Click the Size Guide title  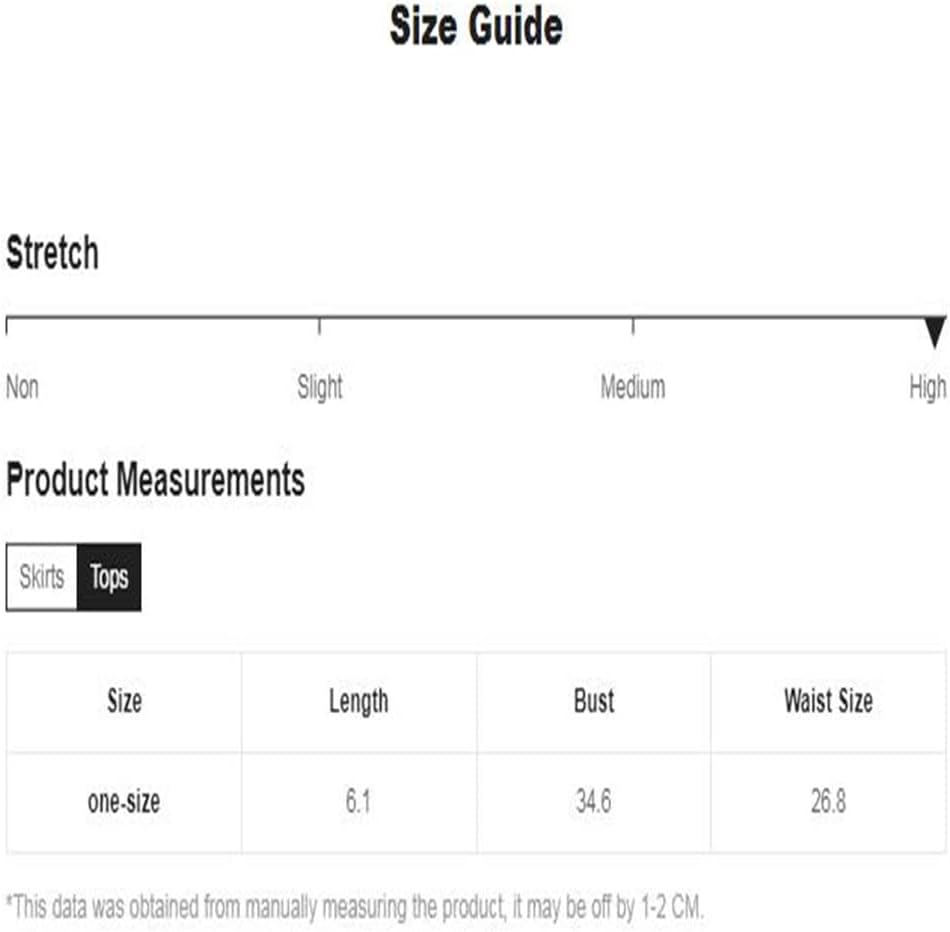click(476, 27)
